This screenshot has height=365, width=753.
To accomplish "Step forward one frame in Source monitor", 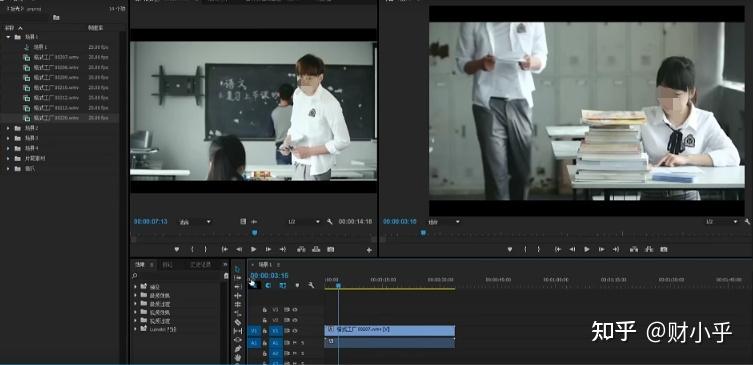I will pos(268,249).
